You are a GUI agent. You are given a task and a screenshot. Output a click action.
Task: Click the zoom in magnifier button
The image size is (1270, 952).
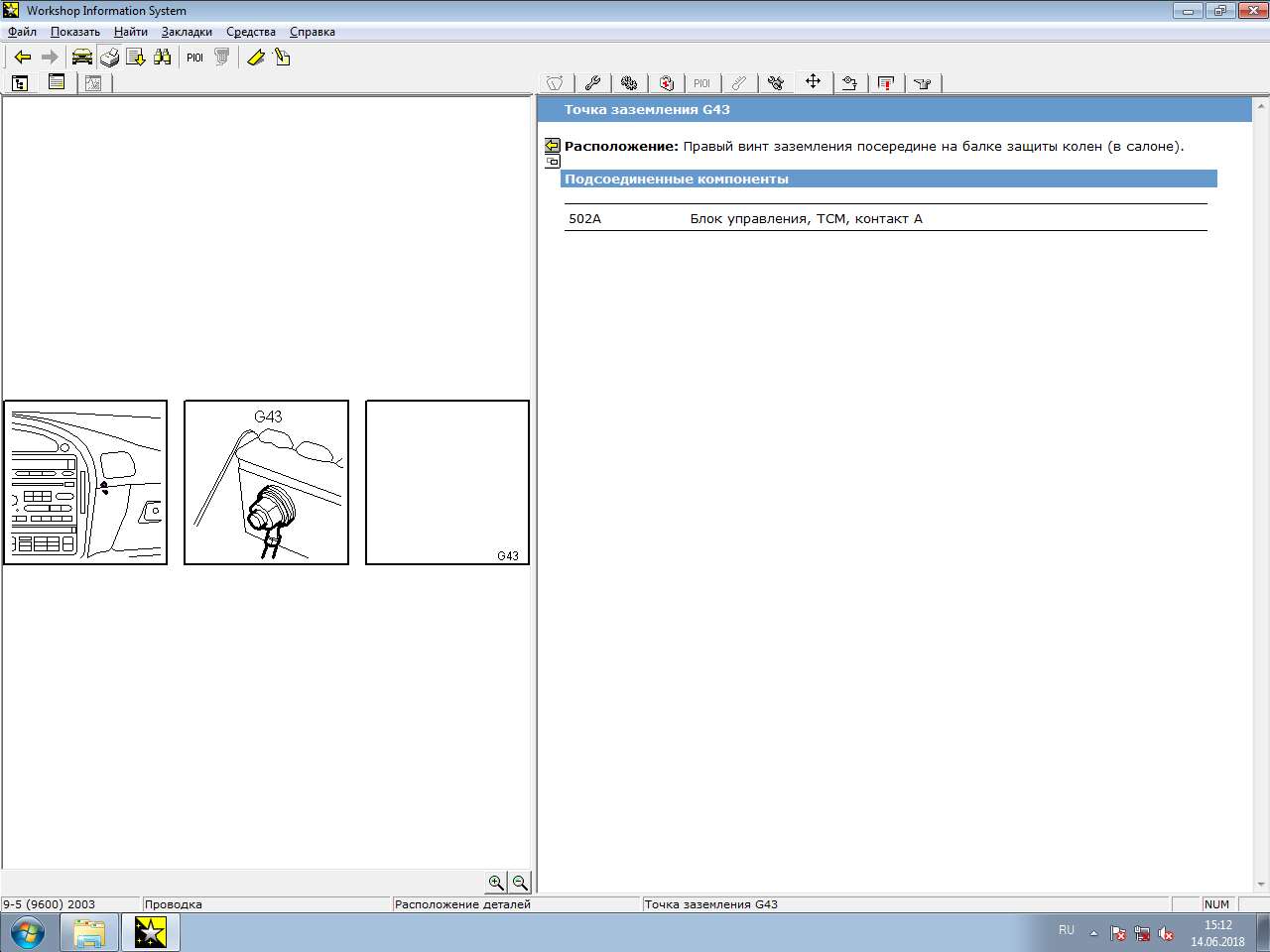pyautogui.click(x=496, y=883)
